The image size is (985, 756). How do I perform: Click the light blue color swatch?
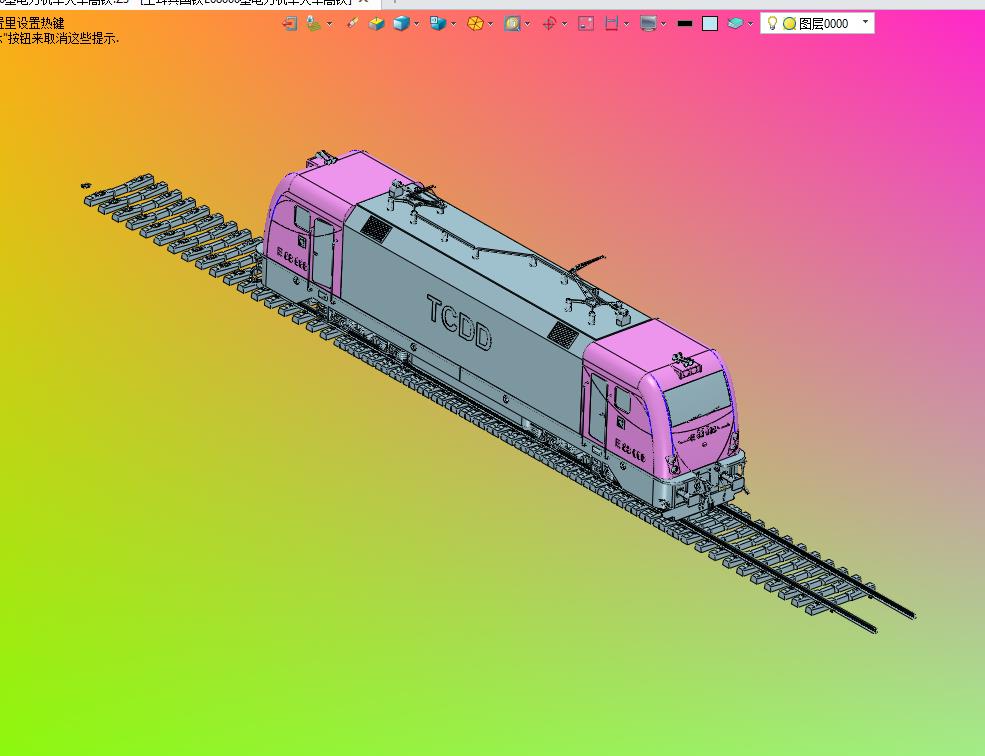710,24
